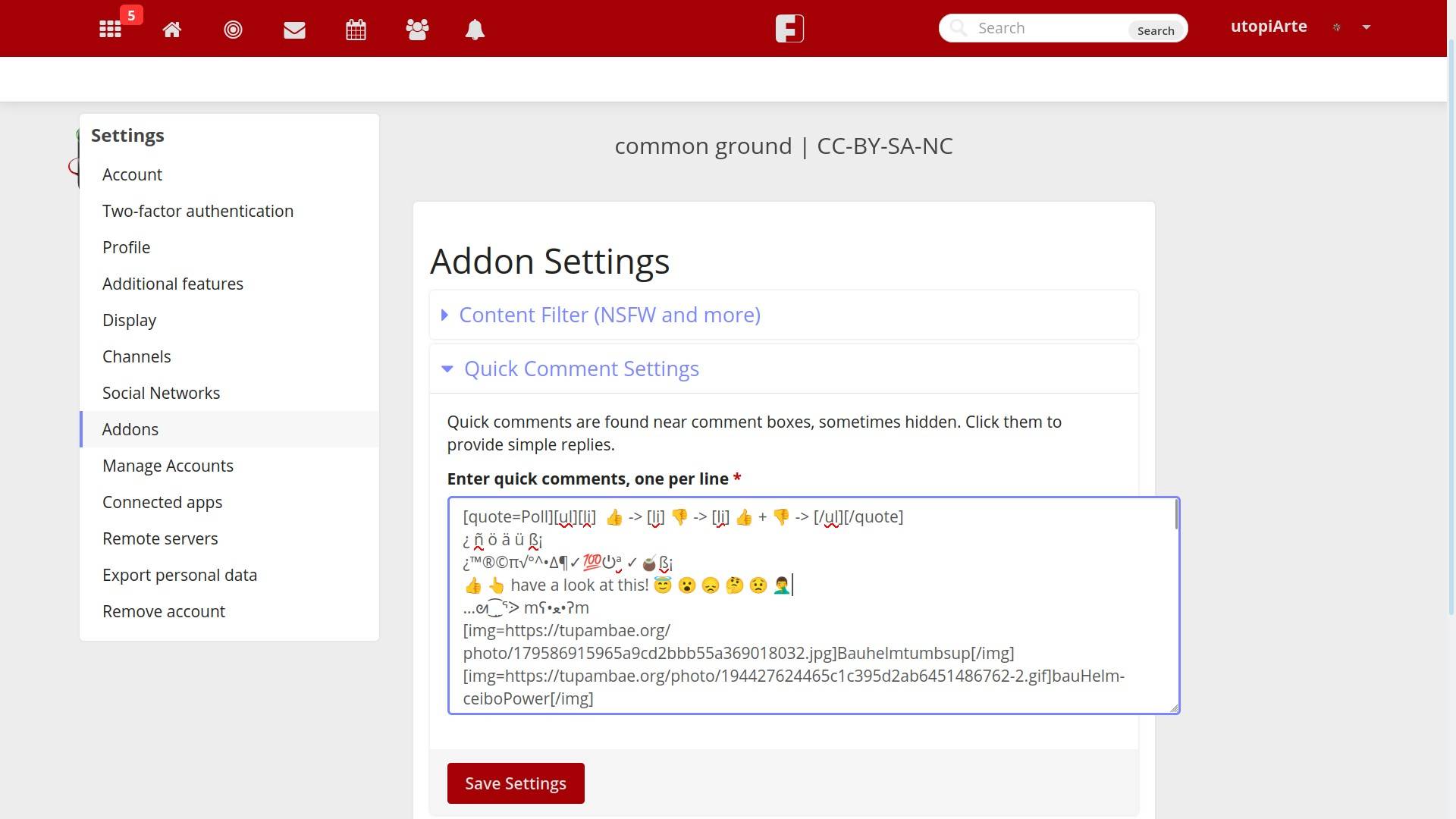The image size is (1456, 819).
Task: Click inside the quick comments text area
Action: click(x=811, y=607)
